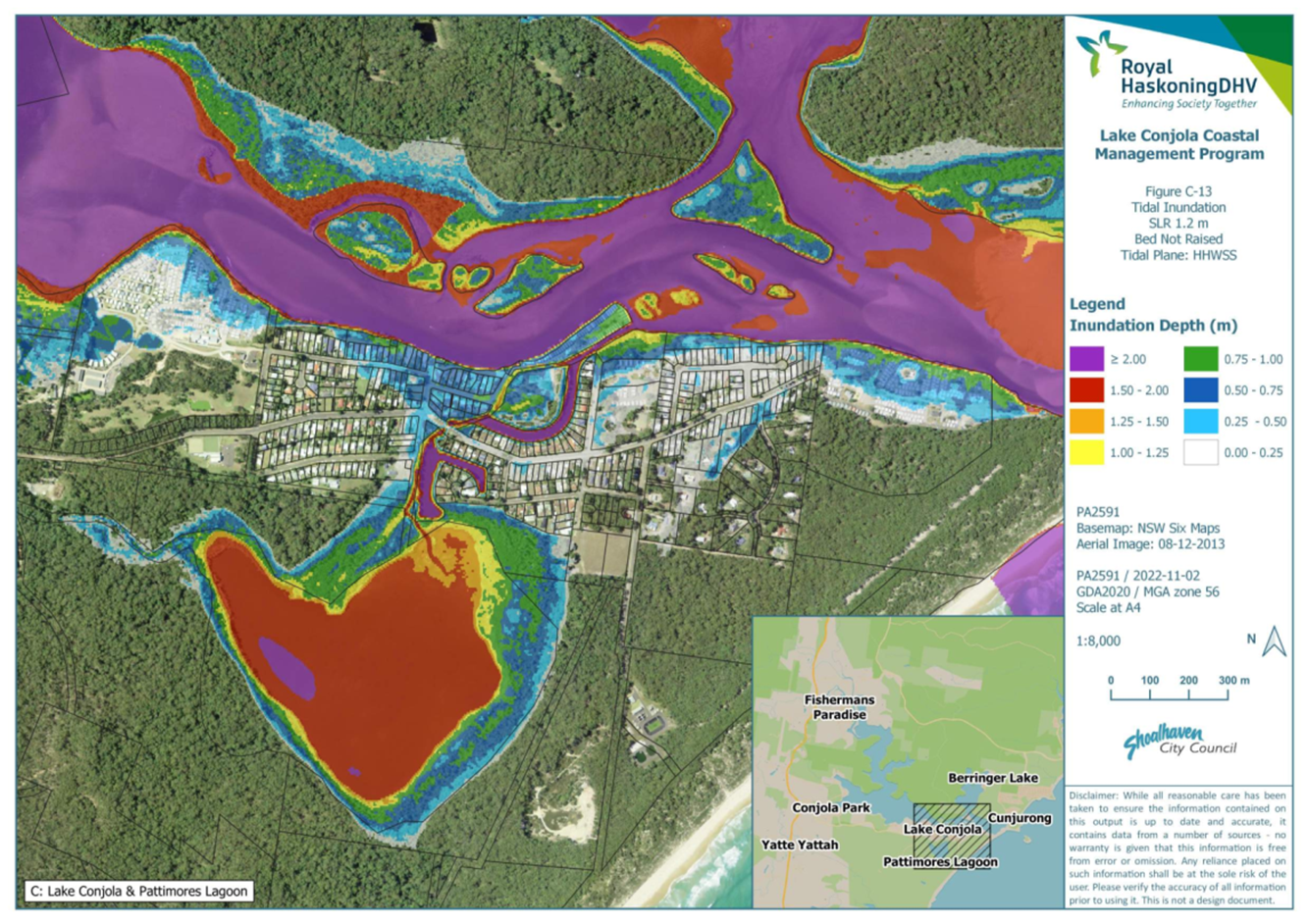
Task: Click the north arrow symbol
Action: [1274, 642]
